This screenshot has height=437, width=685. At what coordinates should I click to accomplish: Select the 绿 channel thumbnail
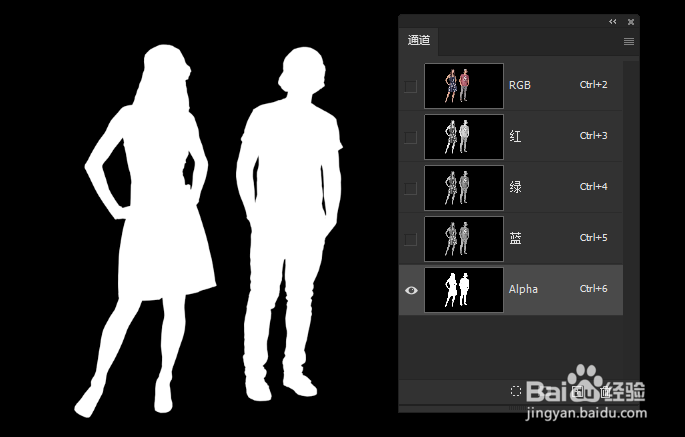point(464,188)
